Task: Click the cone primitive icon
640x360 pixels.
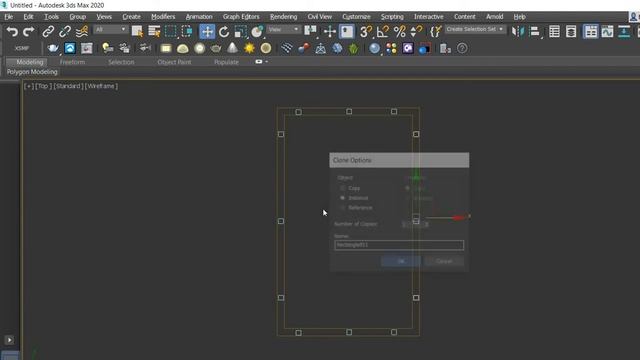Action: (232, 48)
